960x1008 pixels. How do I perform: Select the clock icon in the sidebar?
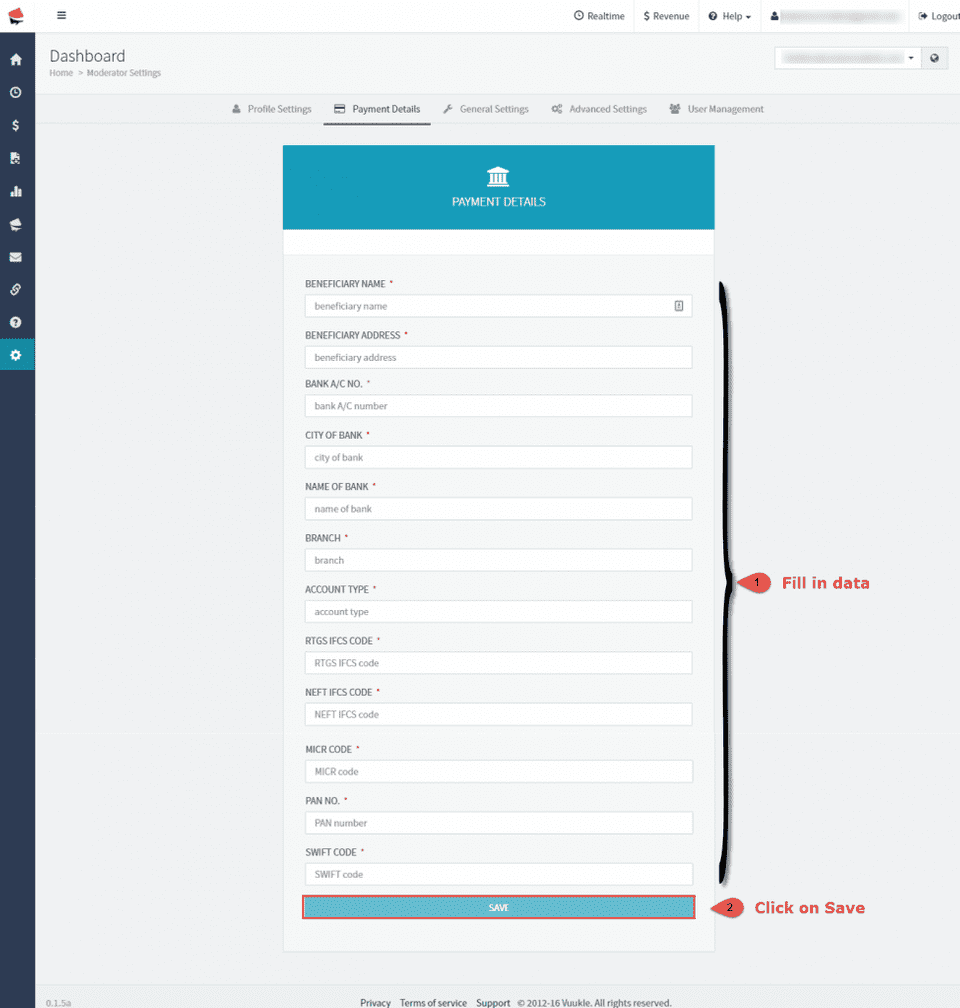coord(17,92)
